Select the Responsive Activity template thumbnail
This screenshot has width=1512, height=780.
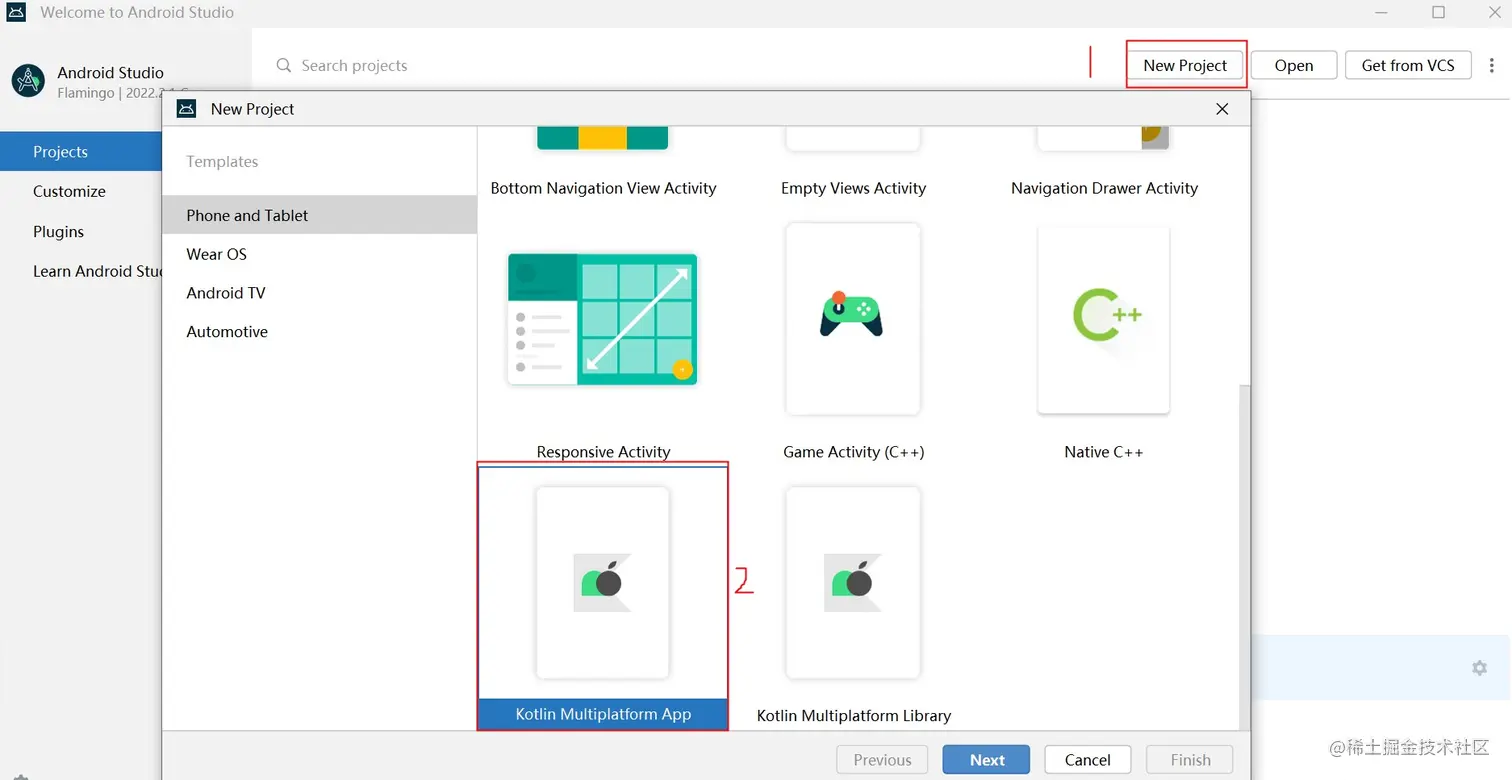603,319
